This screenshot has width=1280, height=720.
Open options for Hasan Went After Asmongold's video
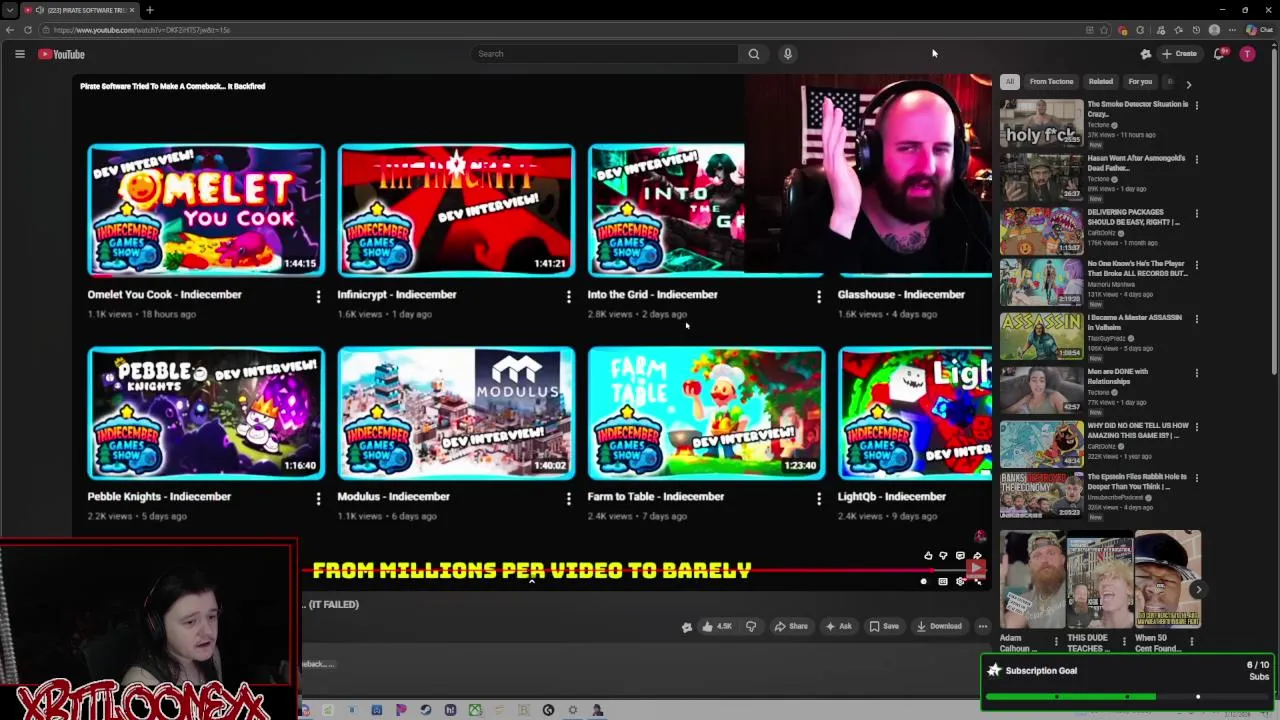coord(1196,159)
